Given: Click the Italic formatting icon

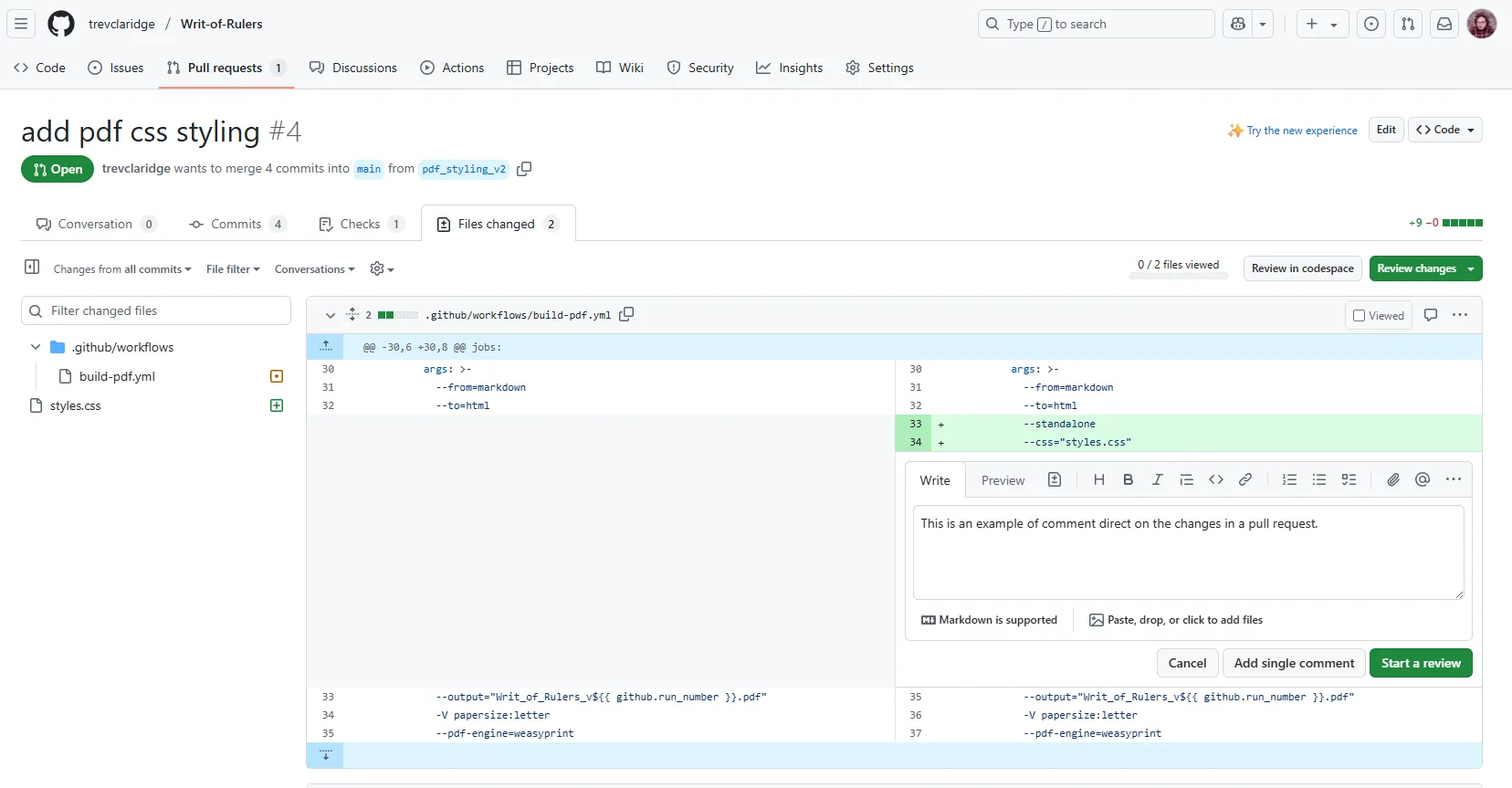Looking at the screenshot, I should (1157, 480).
